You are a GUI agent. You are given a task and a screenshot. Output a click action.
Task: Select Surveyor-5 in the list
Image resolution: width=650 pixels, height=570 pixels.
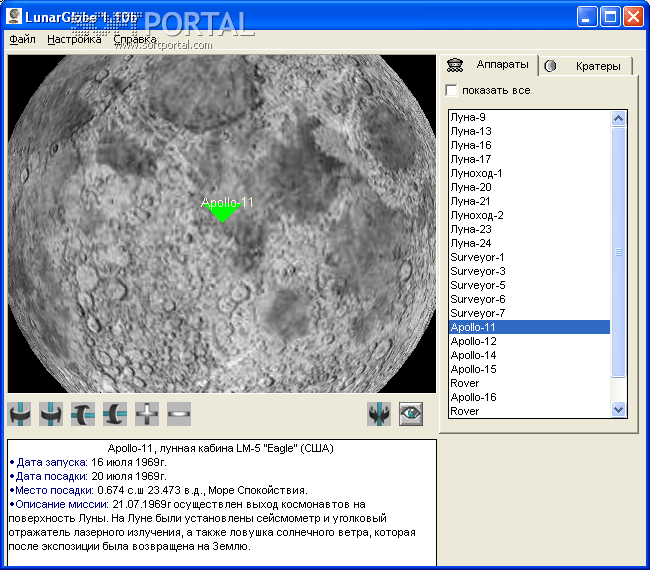pyautogui.click(x=477, y=285)
